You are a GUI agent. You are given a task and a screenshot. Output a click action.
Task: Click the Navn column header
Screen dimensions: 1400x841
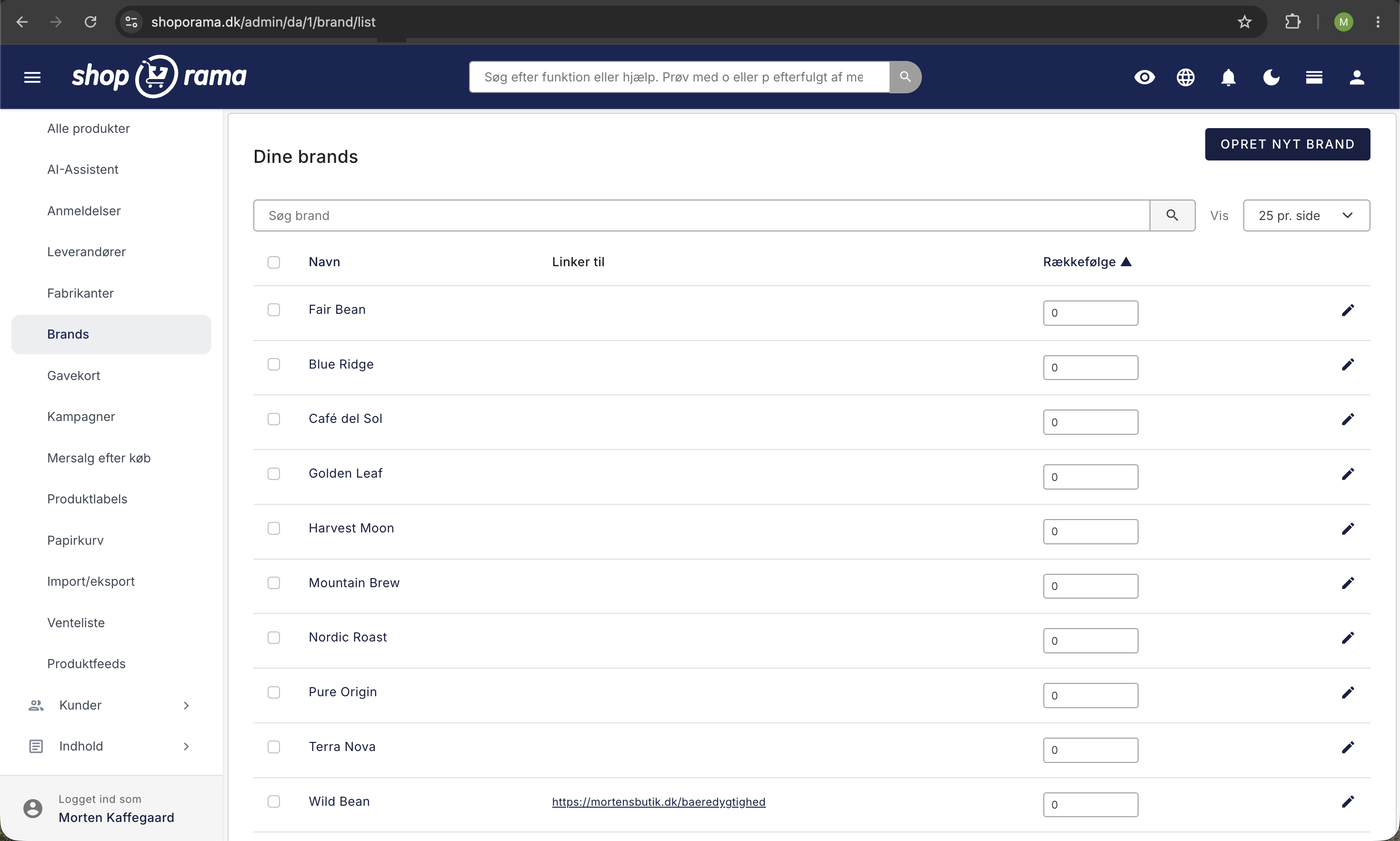pos(324,262)
